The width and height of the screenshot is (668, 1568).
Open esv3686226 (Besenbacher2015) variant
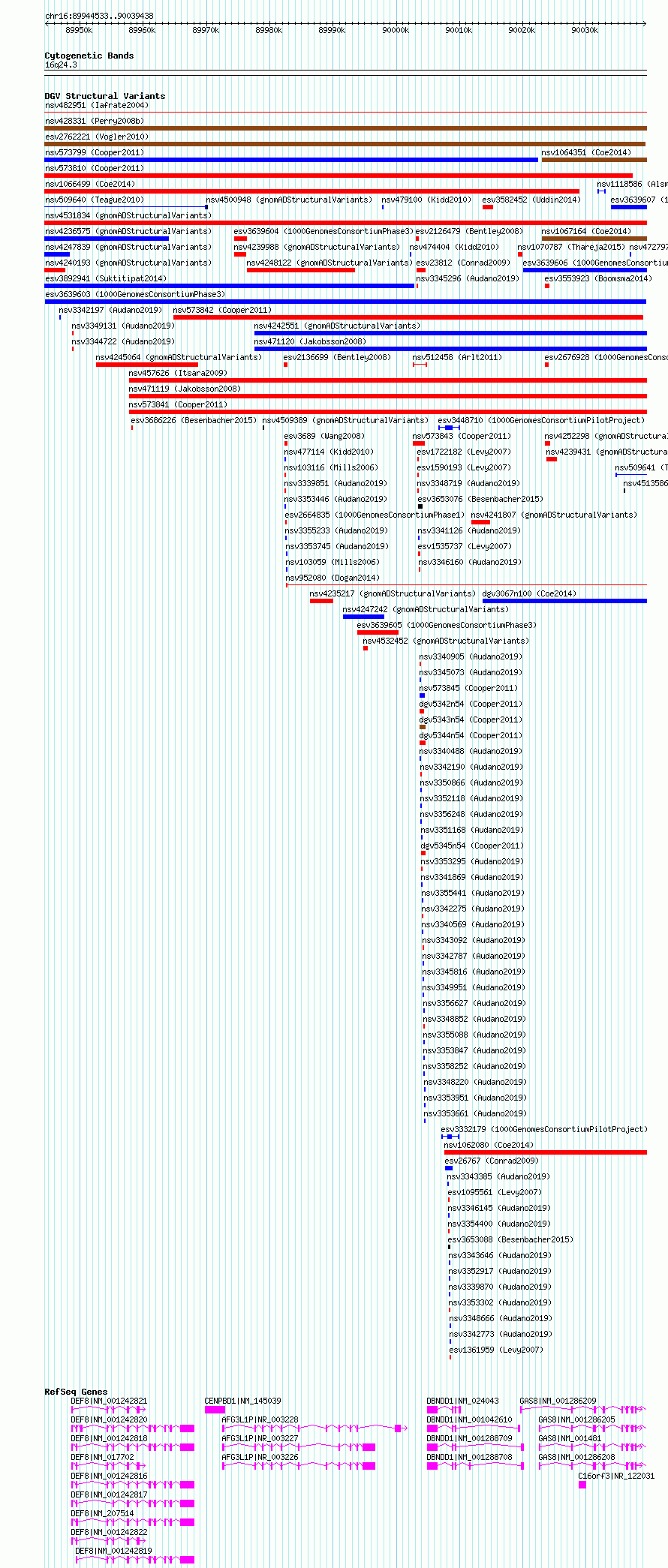pos(194,420)
